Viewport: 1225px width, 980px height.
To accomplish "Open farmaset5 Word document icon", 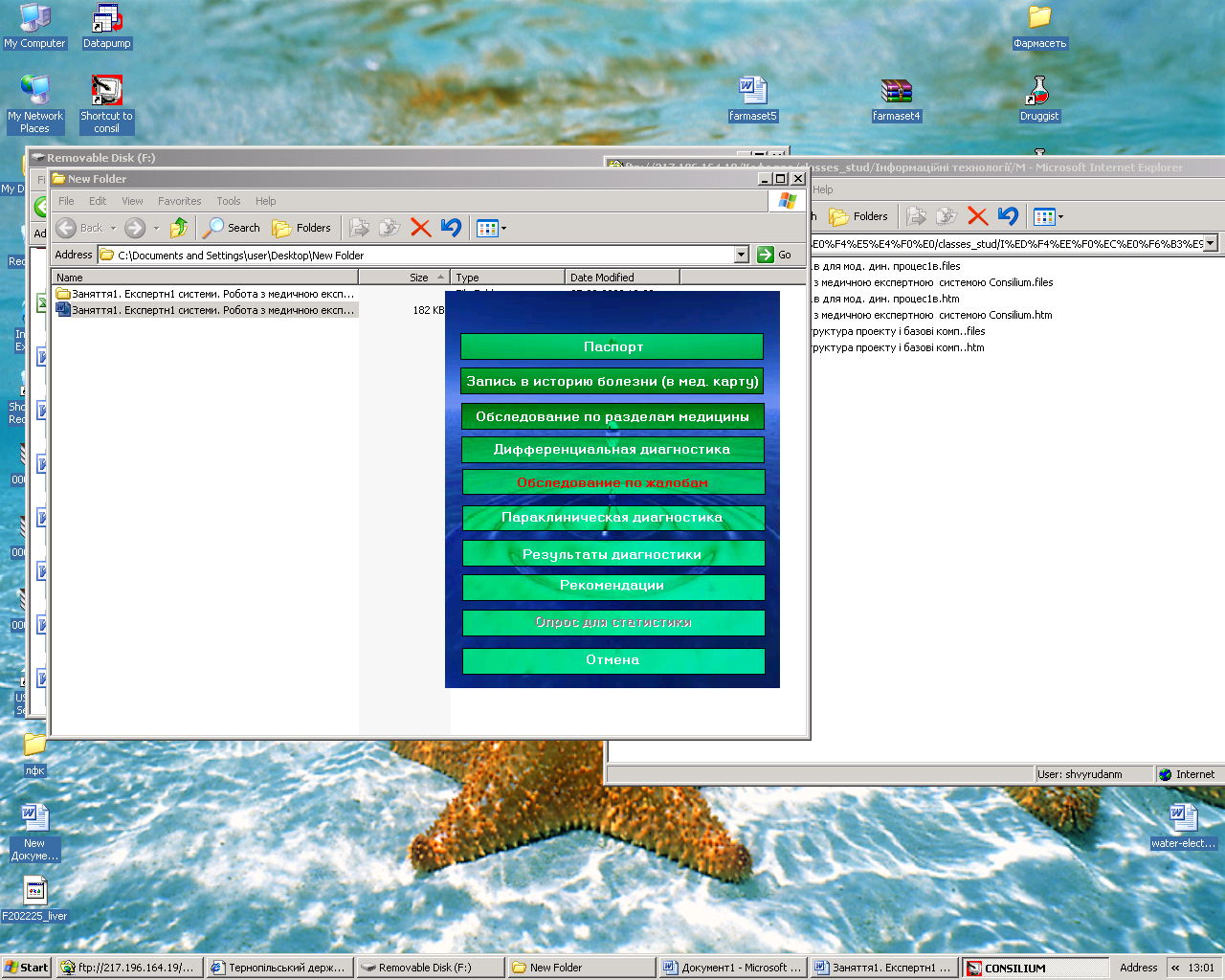I will pos(753,100).
